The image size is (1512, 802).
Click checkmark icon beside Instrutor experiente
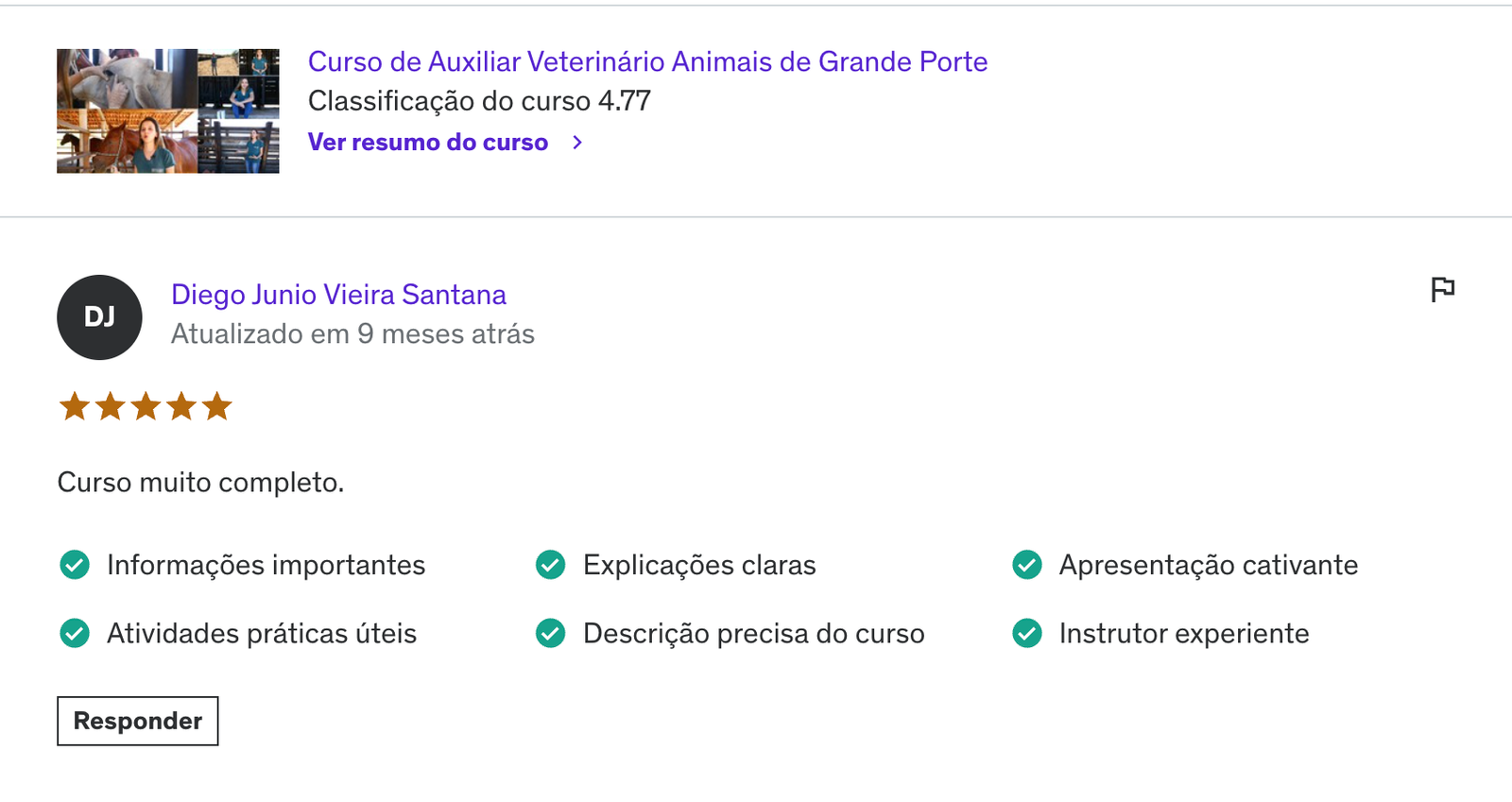pos(1027,633)
